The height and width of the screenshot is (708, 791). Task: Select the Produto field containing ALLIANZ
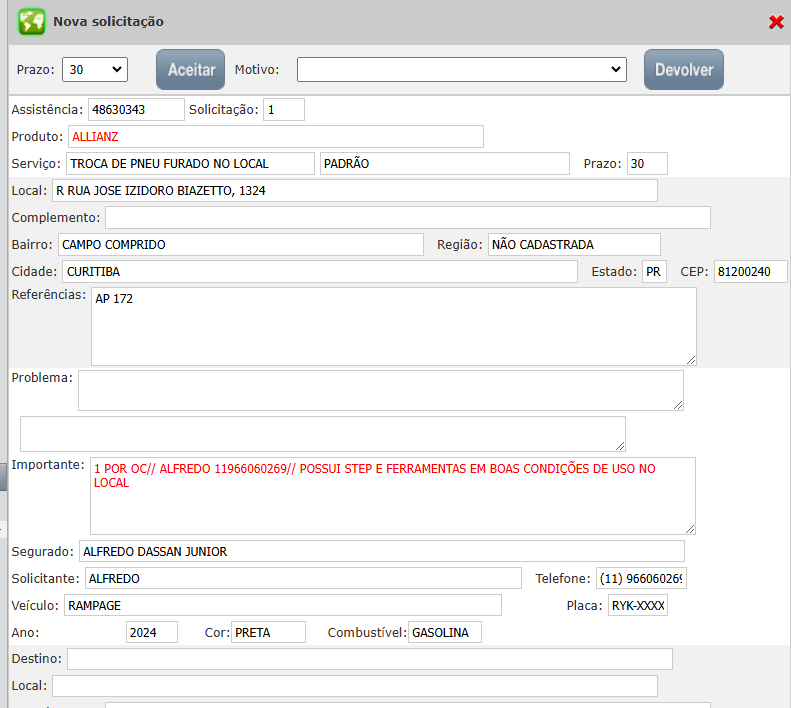pos(275,136)
